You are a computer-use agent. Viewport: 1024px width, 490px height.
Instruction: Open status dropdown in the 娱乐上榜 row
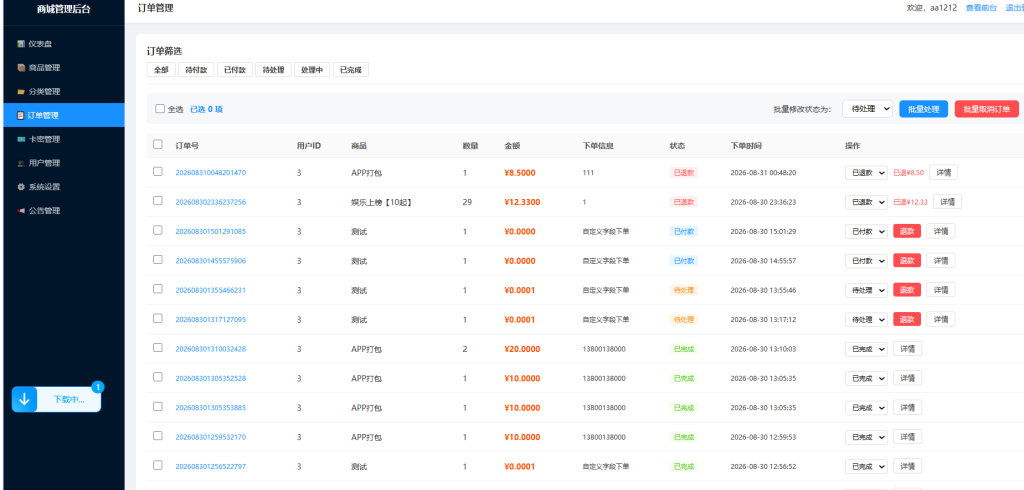[x=866, y=202]
